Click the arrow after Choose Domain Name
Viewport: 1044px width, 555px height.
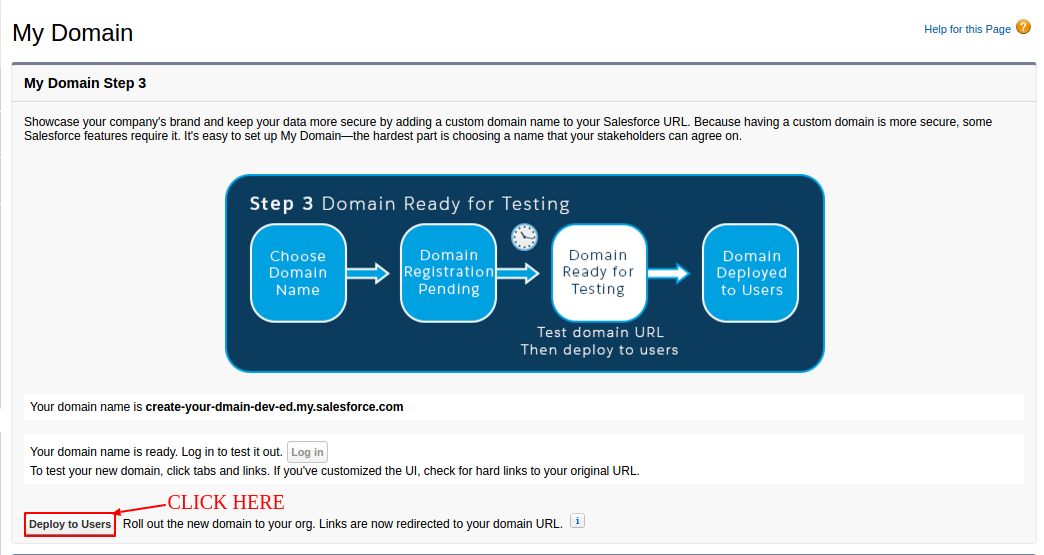point(367,273)
